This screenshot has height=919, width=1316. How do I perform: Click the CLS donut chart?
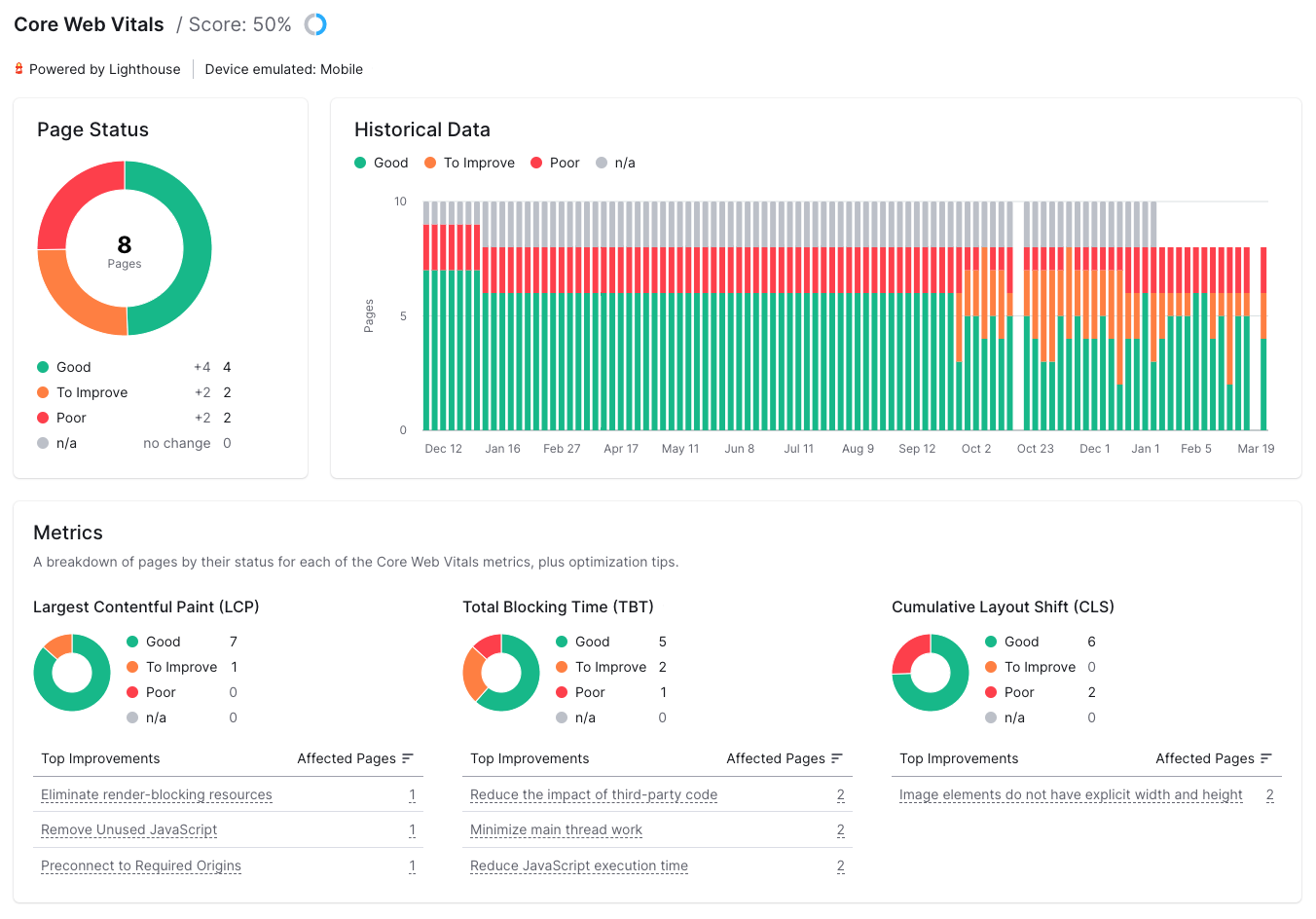coord(931,672)
